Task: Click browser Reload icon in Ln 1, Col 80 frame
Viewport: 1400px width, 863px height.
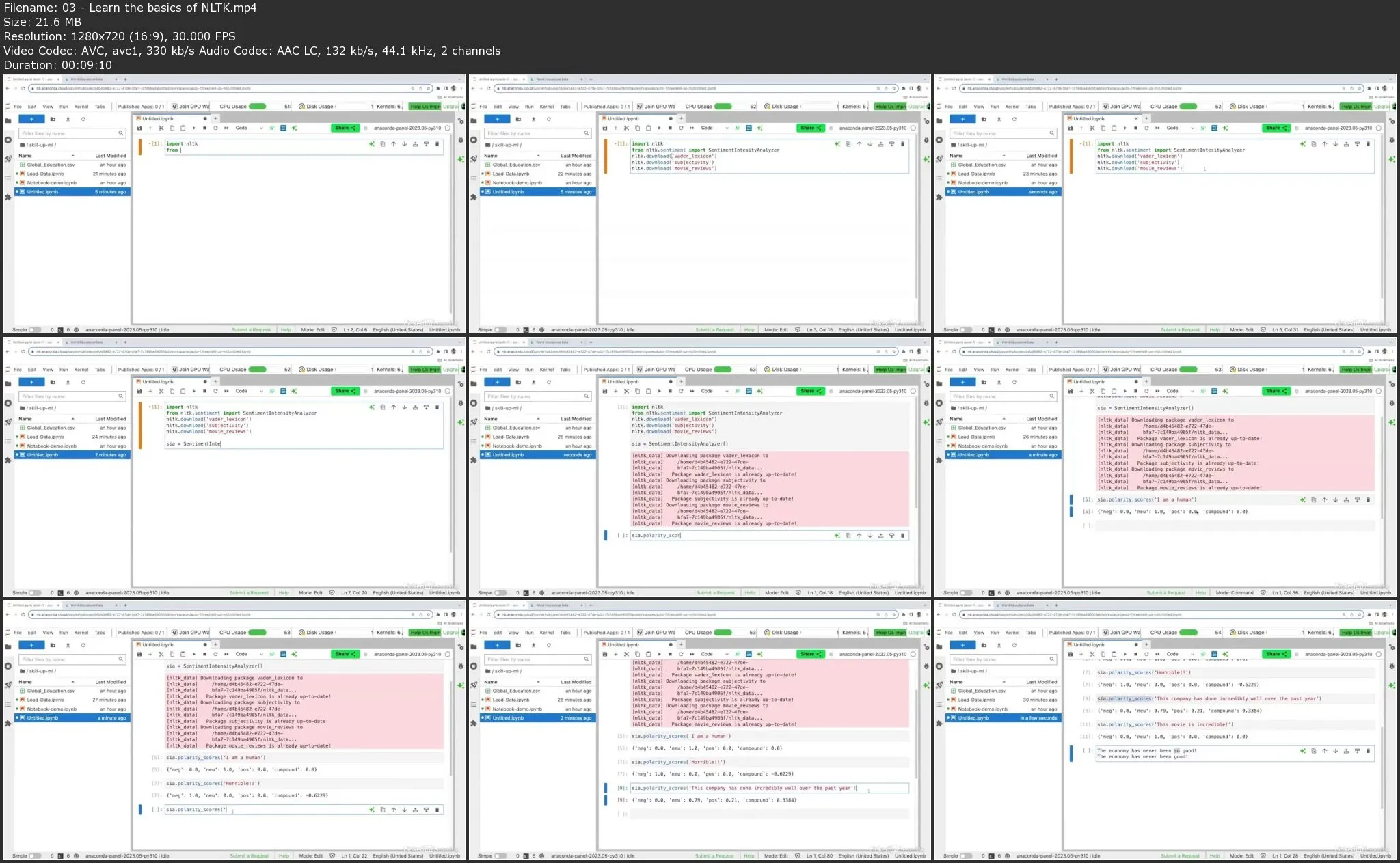Action: (489, 614)
